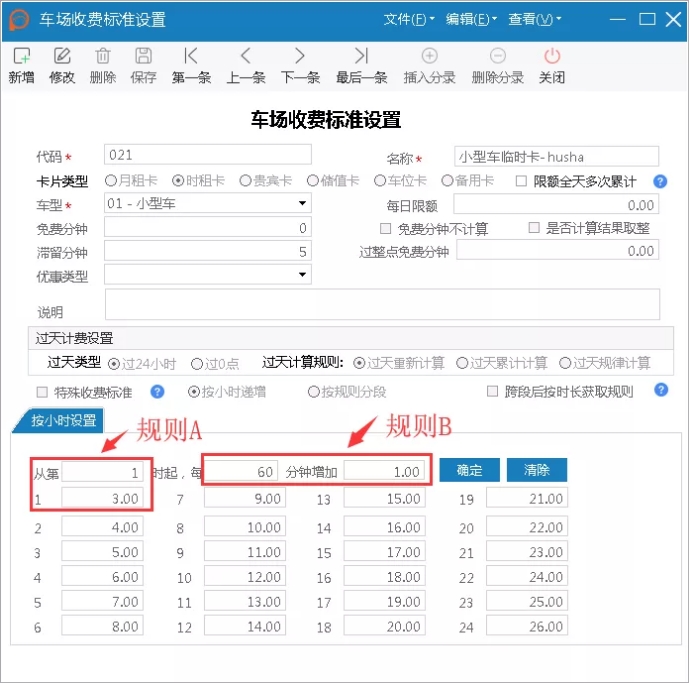Click the 从第 start hour field
Screen dimensions: 689x683
pos(102,472)
